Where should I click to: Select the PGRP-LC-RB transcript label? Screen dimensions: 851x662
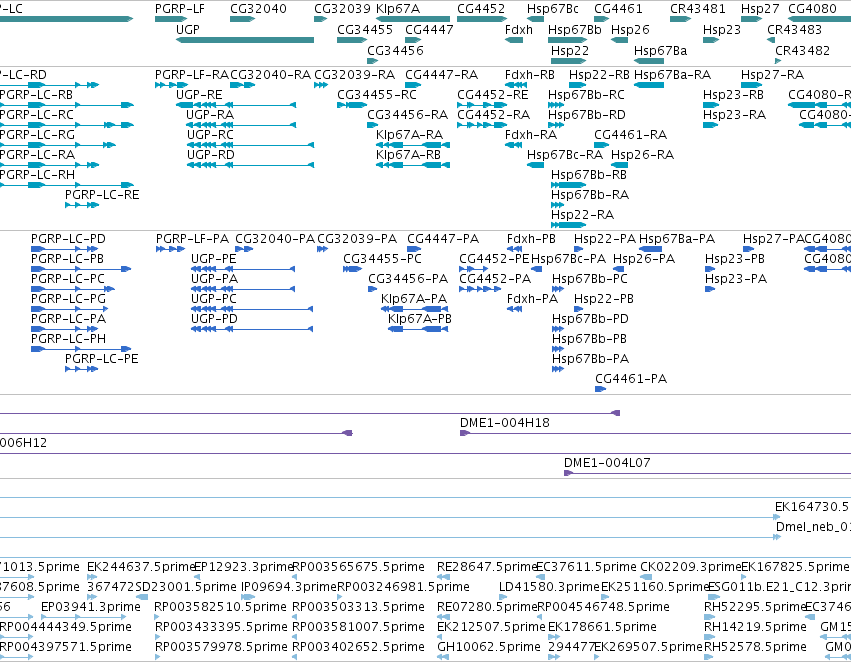click(x=36, y=94)
